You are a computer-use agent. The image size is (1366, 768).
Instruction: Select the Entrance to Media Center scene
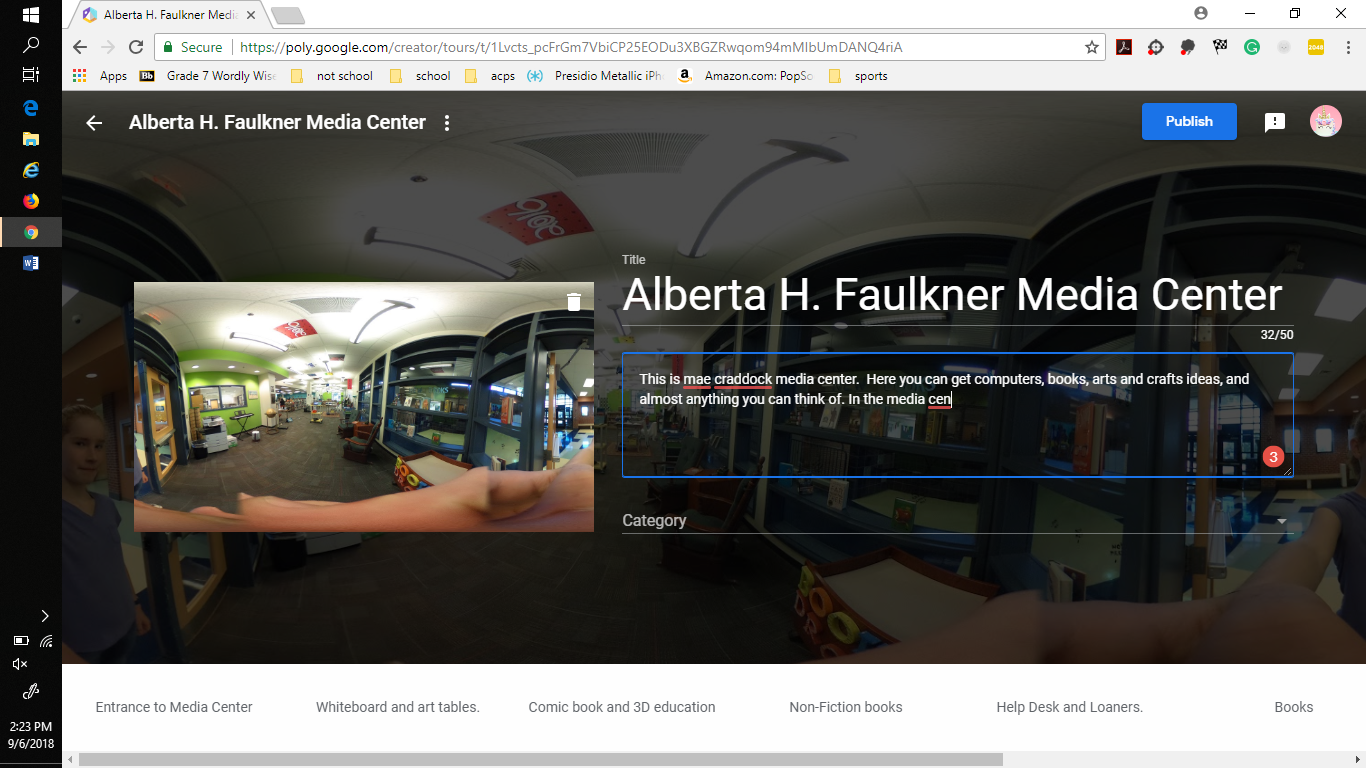tap(174, 707)
